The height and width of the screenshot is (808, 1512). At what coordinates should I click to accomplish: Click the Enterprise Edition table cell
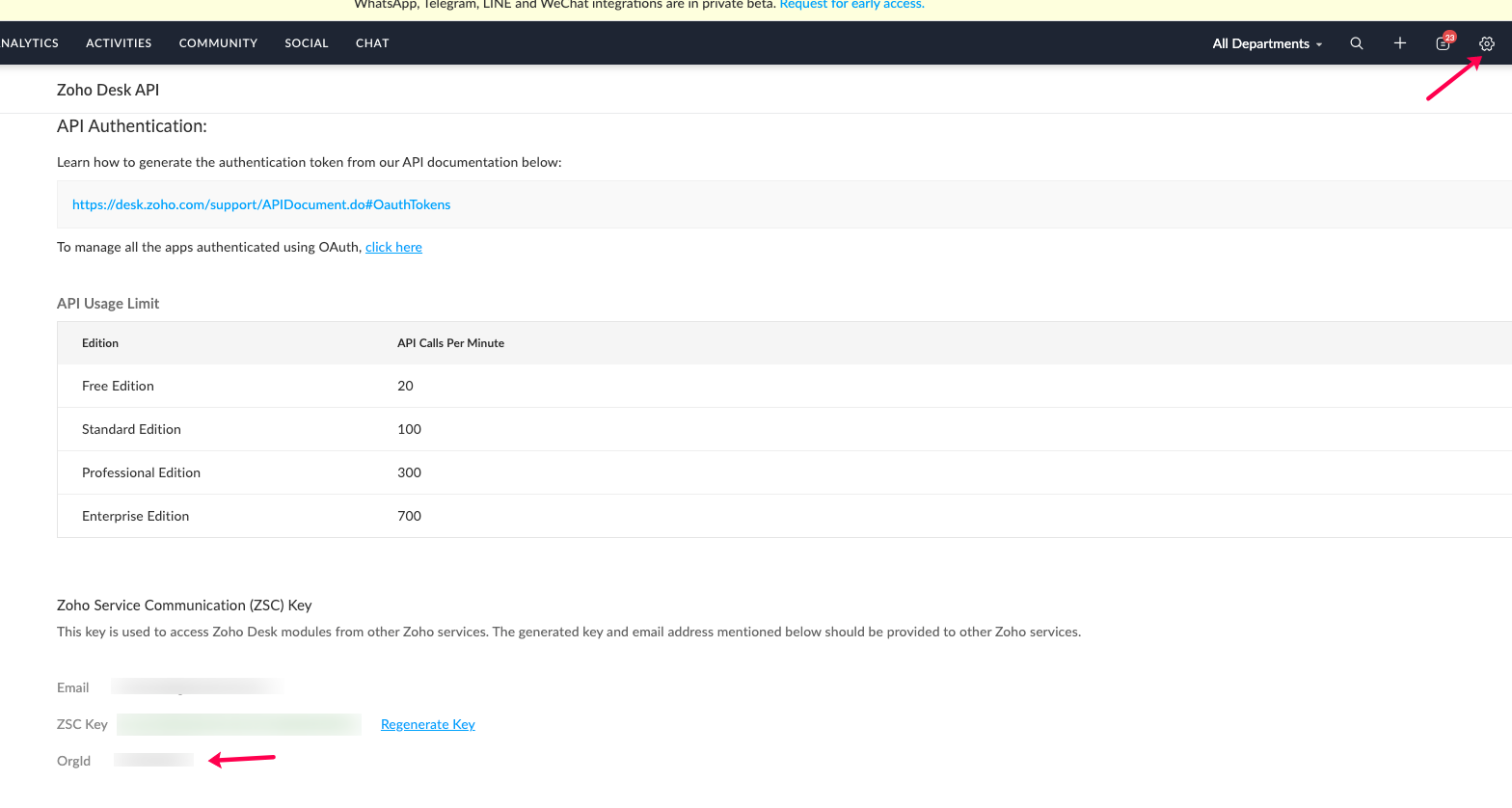[x=135, y=516]
